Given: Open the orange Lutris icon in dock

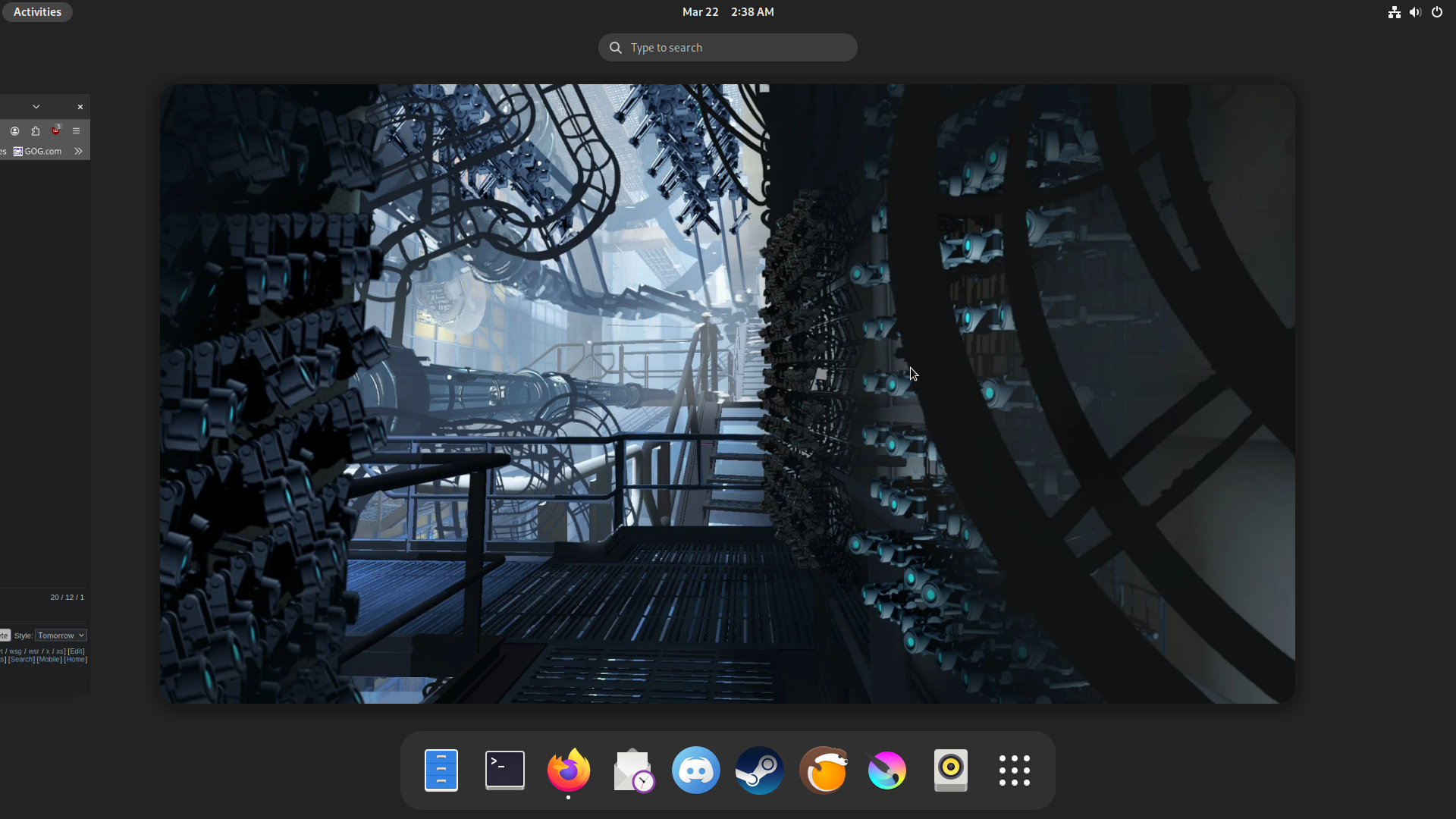Looking at the screenshot, I should (824, 770).
